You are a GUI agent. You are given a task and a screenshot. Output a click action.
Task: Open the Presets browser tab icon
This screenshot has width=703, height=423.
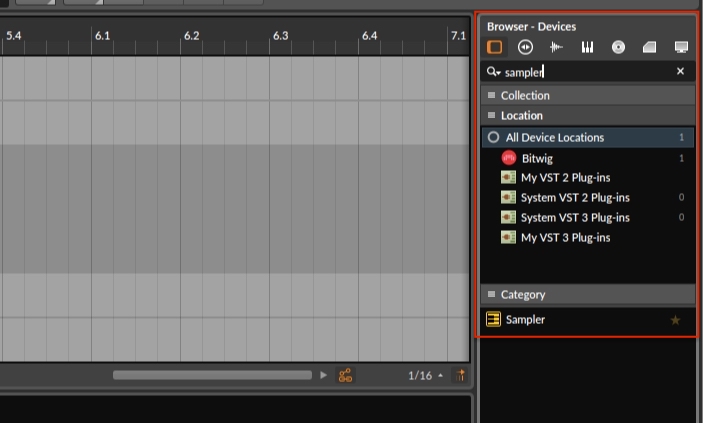coord(525,47)
